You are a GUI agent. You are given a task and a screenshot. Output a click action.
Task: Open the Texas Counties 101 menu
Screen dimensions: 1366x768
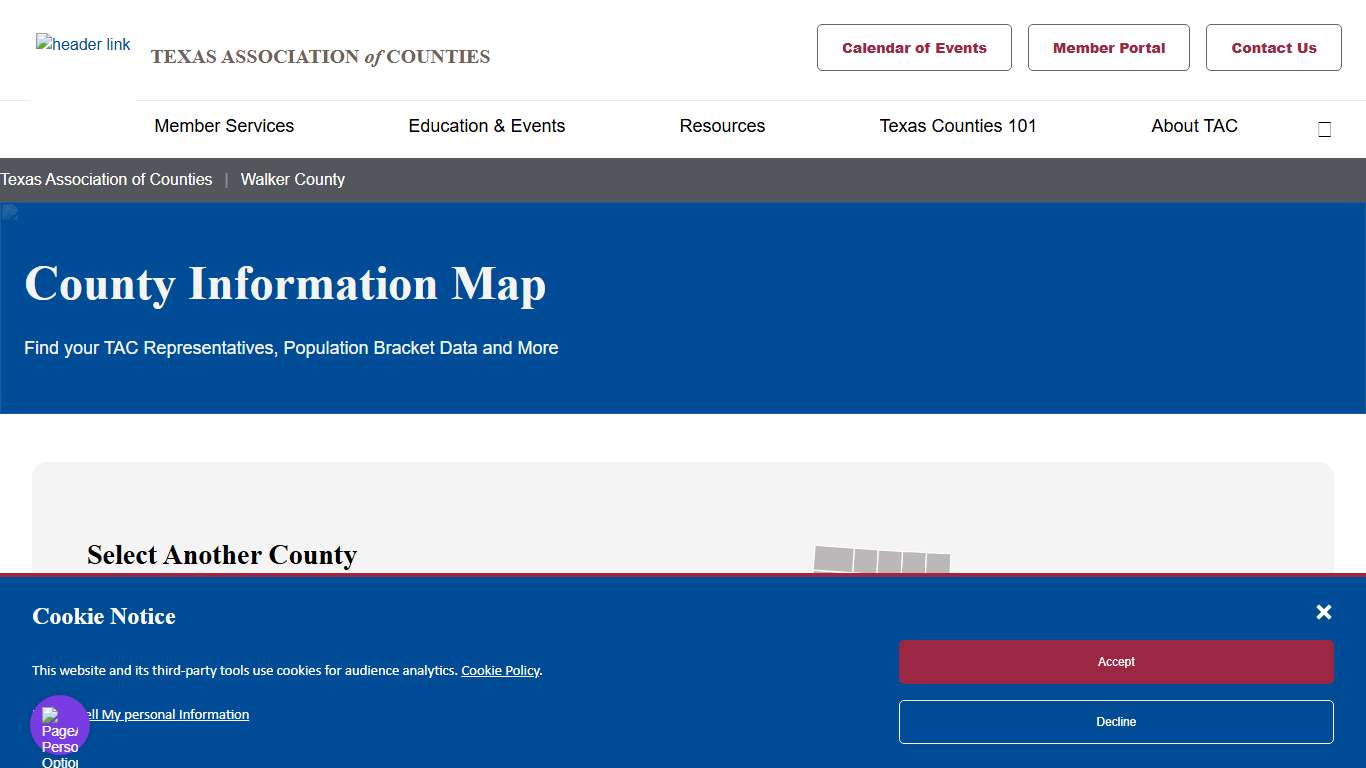point(957,126)
